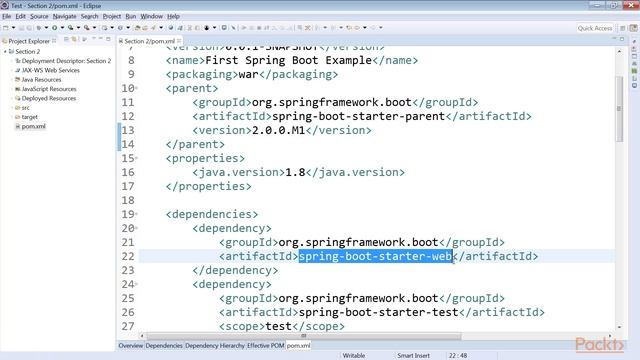Collapse the dependency element on line 24
Viewport: 640px width, 360px height.
point(136,284)
